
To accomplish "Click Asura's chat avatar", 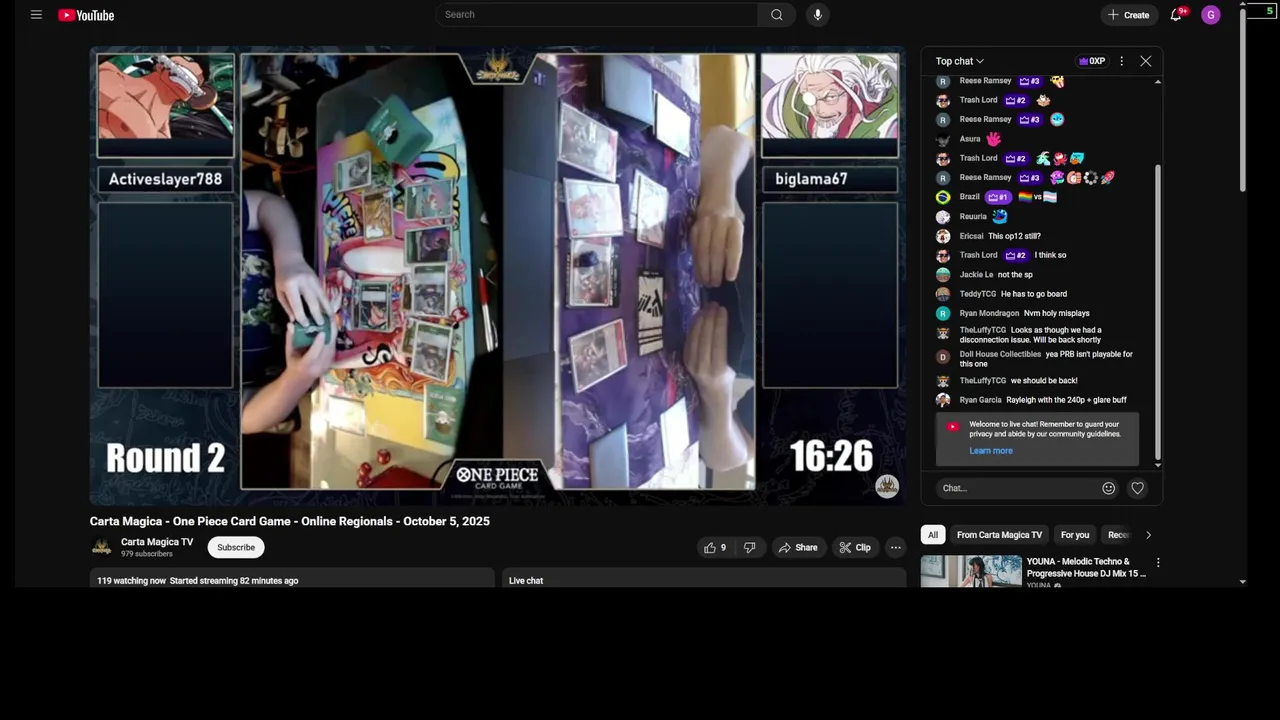I will pyautogui.click(x=943, y=139).
